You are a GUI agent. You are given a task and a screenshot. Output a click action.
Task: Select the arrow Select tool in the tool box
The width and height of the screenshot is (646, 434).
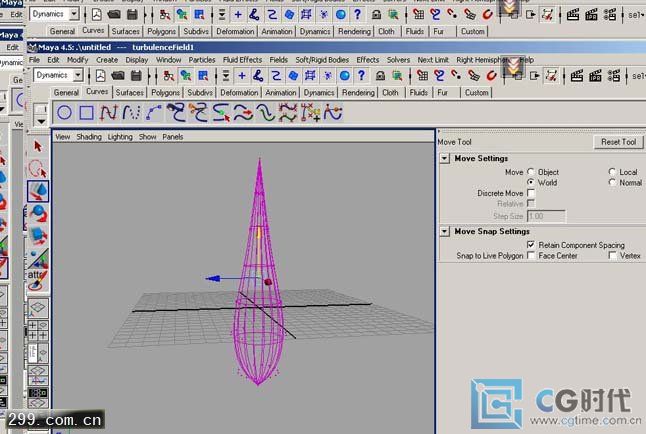pyautogui.click(x=38, y=146)
